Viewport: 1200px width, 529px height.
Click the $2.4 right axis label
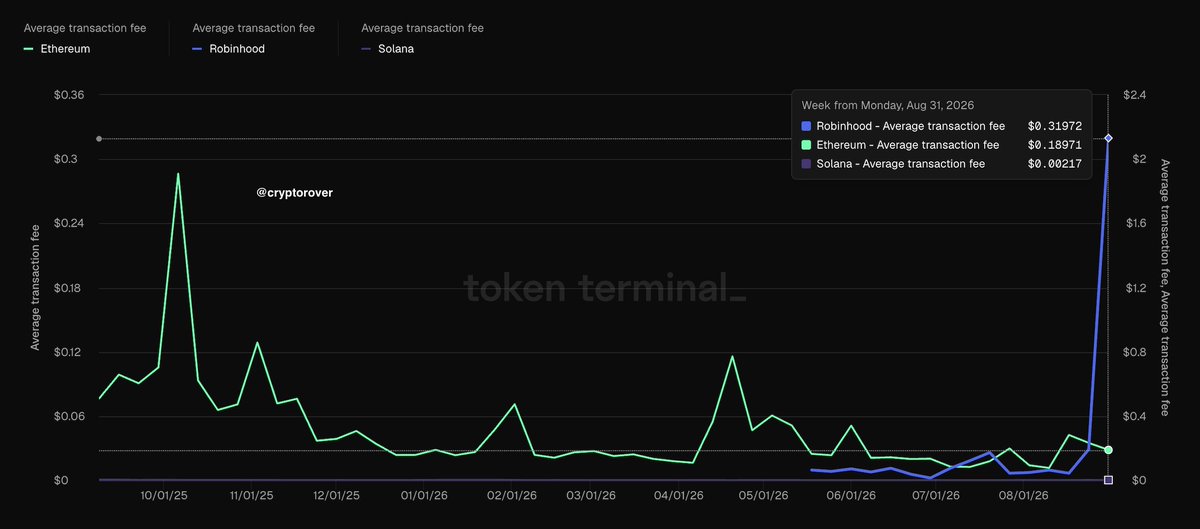(x=1135, y=95)
